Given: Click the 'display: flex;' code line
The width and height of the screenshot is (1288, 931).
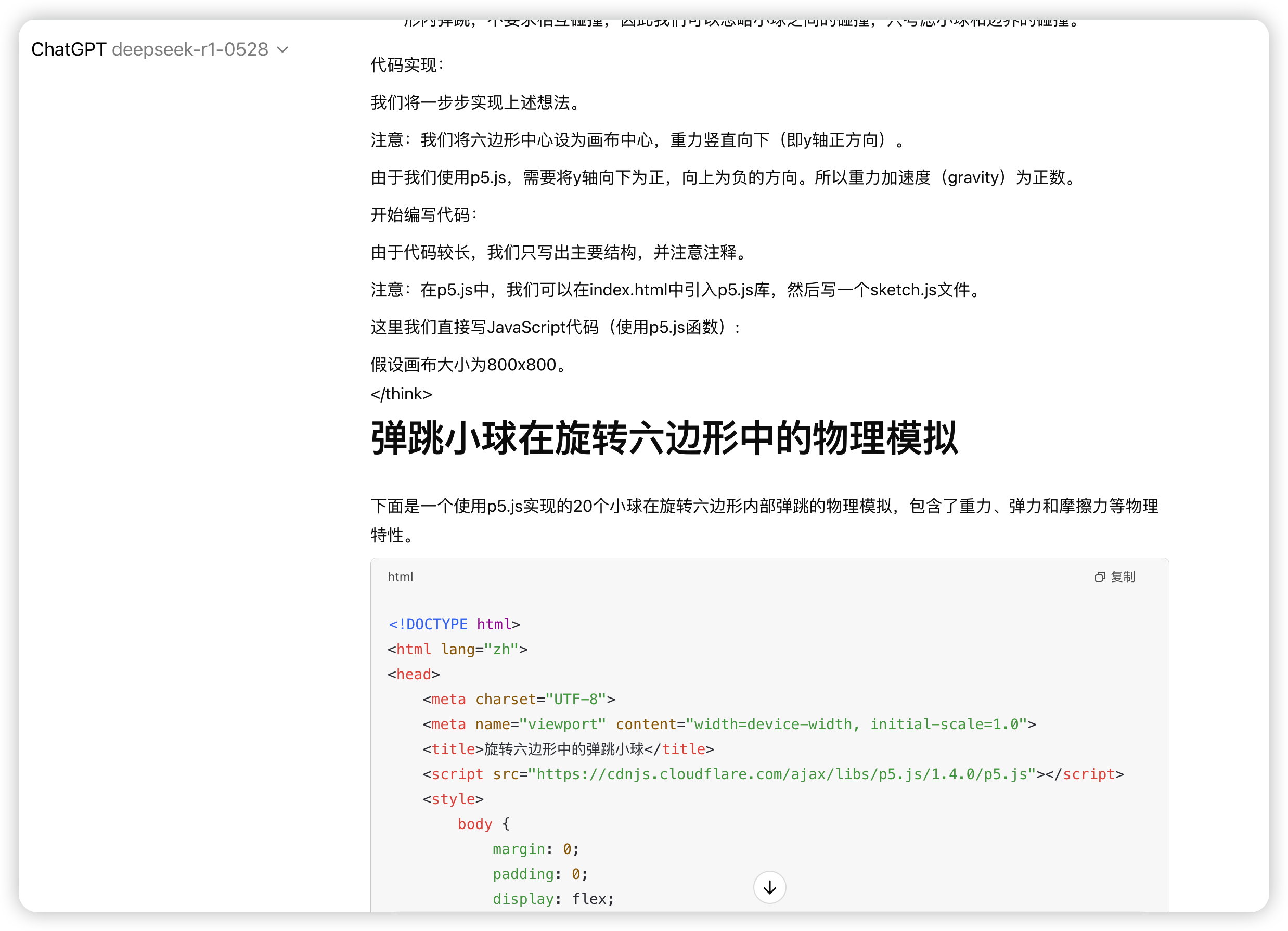Looking at the screenshot, I should tap(553, 899).
